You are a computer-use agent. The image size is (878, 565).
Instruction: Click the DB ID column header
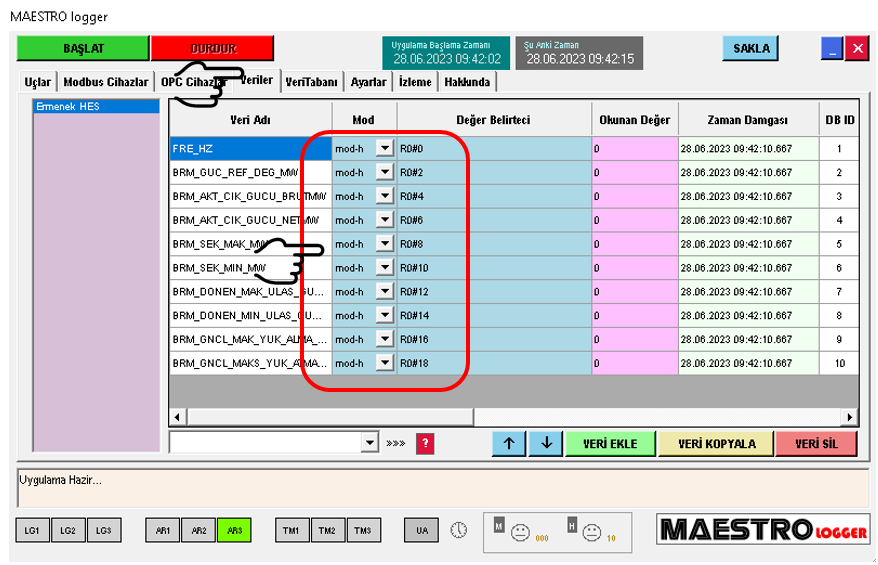pos(839,120)
